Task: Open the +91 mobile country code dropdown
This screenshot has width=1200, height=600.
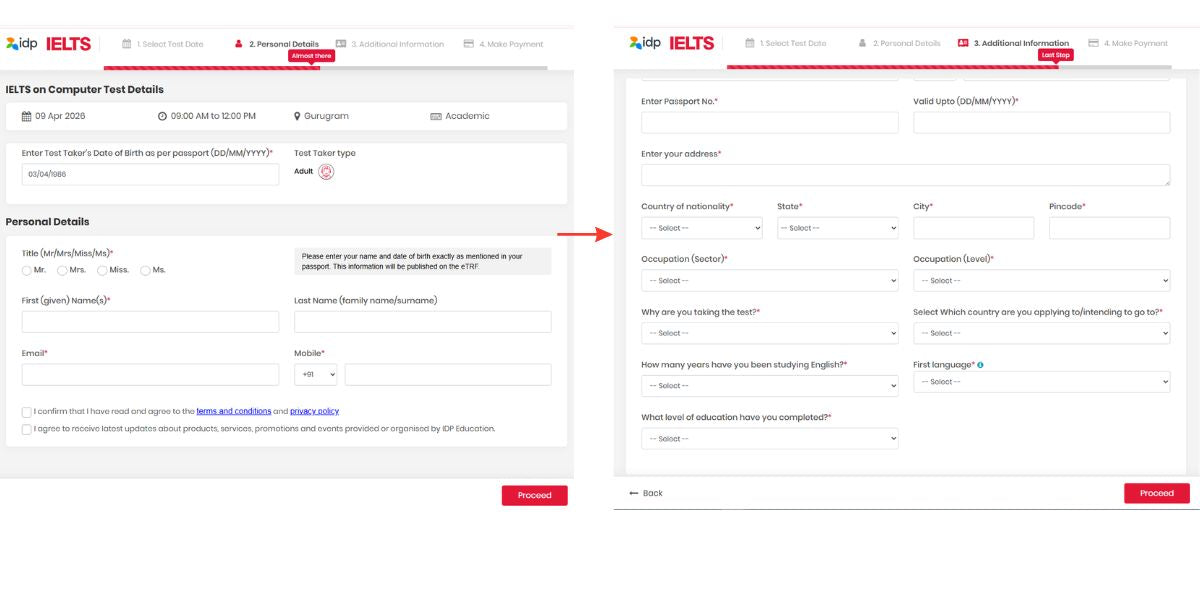Action: (316, 374)
